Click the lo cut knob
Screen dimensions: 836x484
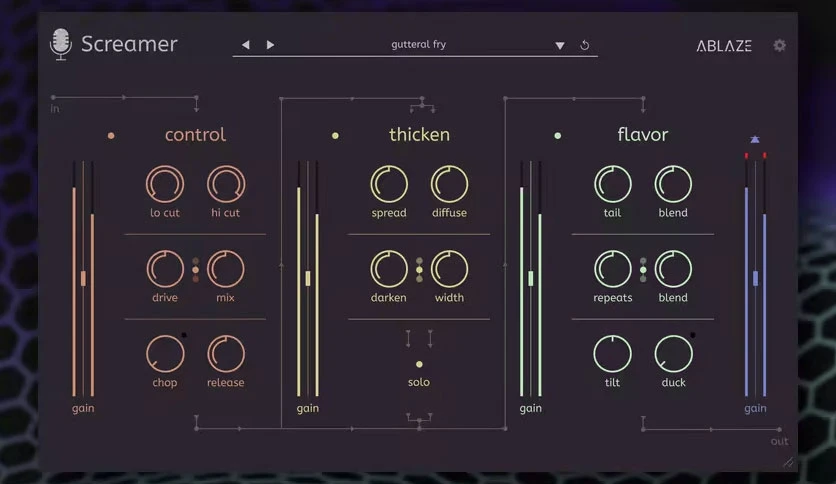[x=165, y=184]
